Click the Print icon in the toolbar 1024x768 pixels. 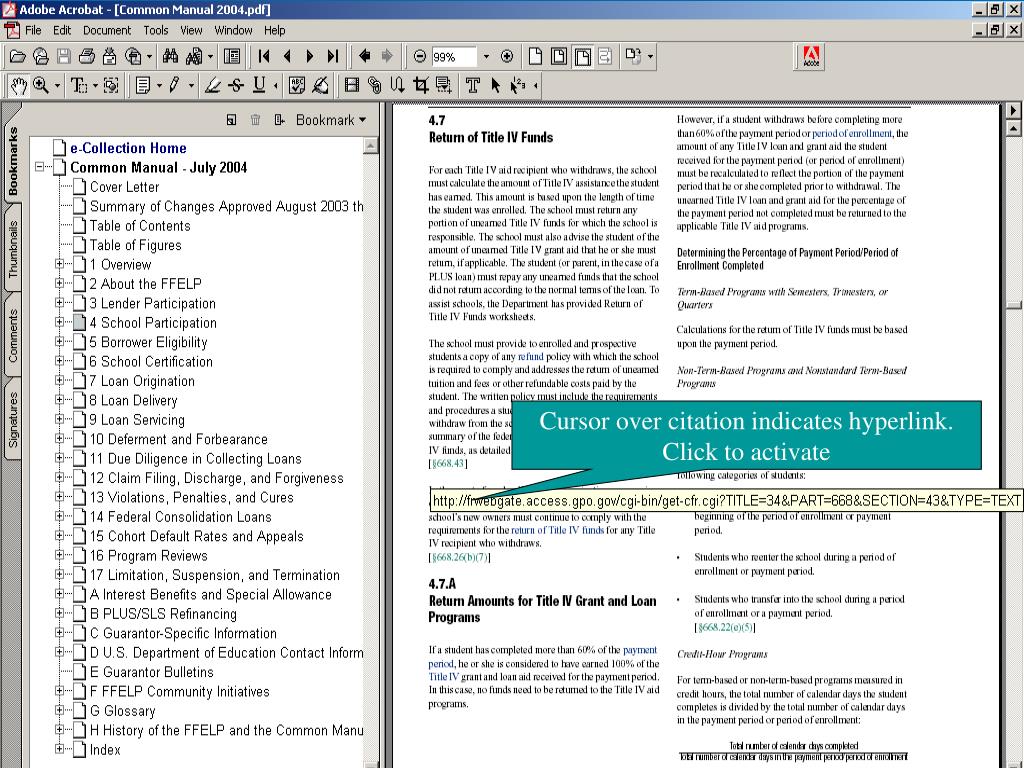[x=86, y=57]
